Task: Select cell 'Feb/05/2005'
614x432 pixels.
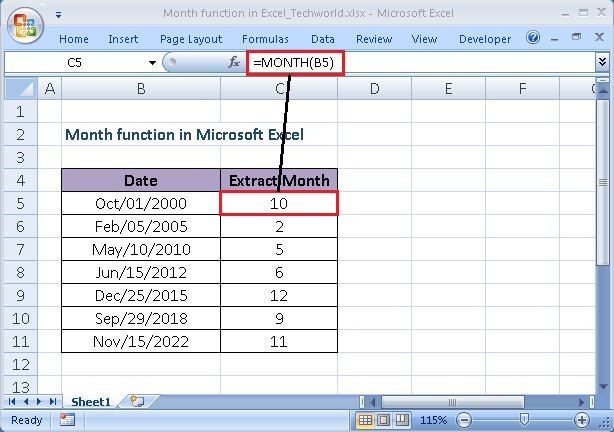Action: [141, 226]
